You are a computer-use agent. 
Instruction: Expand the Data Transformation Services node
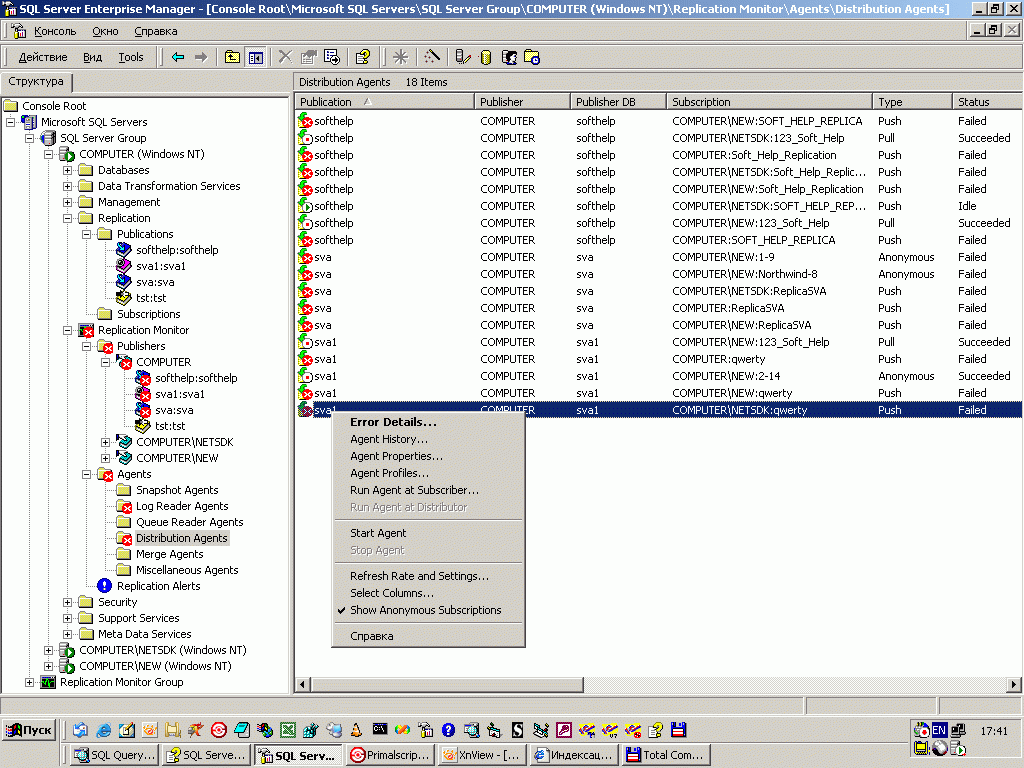[67, 186]
